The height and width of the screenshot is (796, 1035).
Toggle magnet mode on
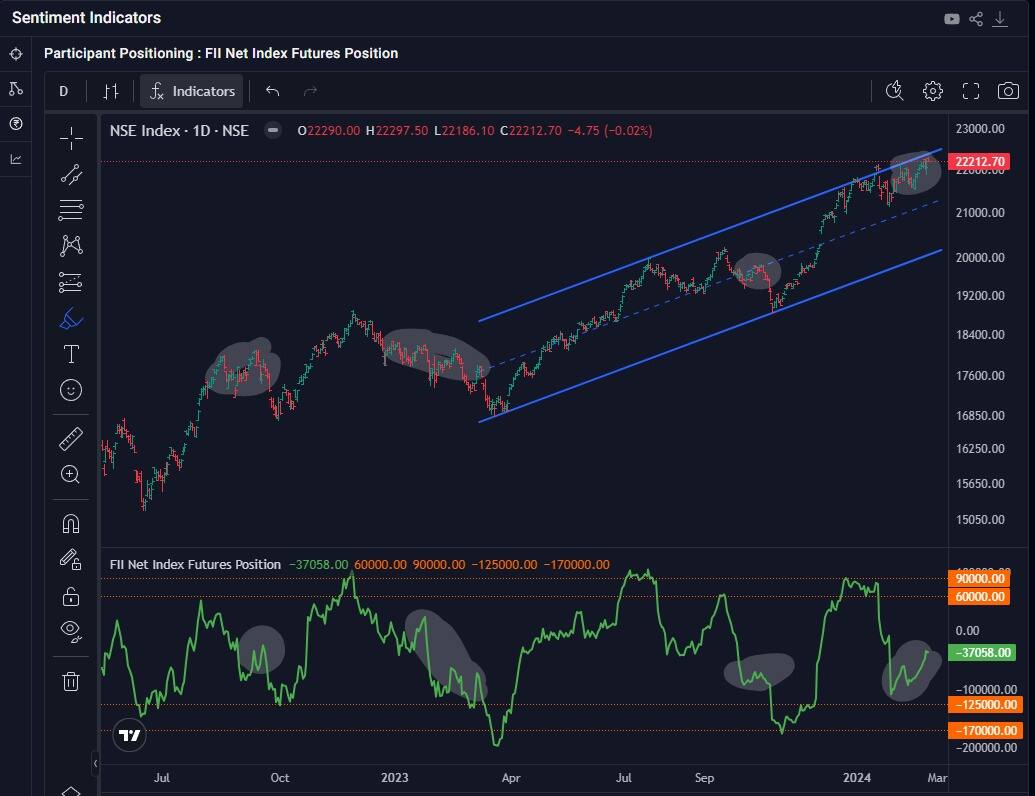click(x=71, y=523)
